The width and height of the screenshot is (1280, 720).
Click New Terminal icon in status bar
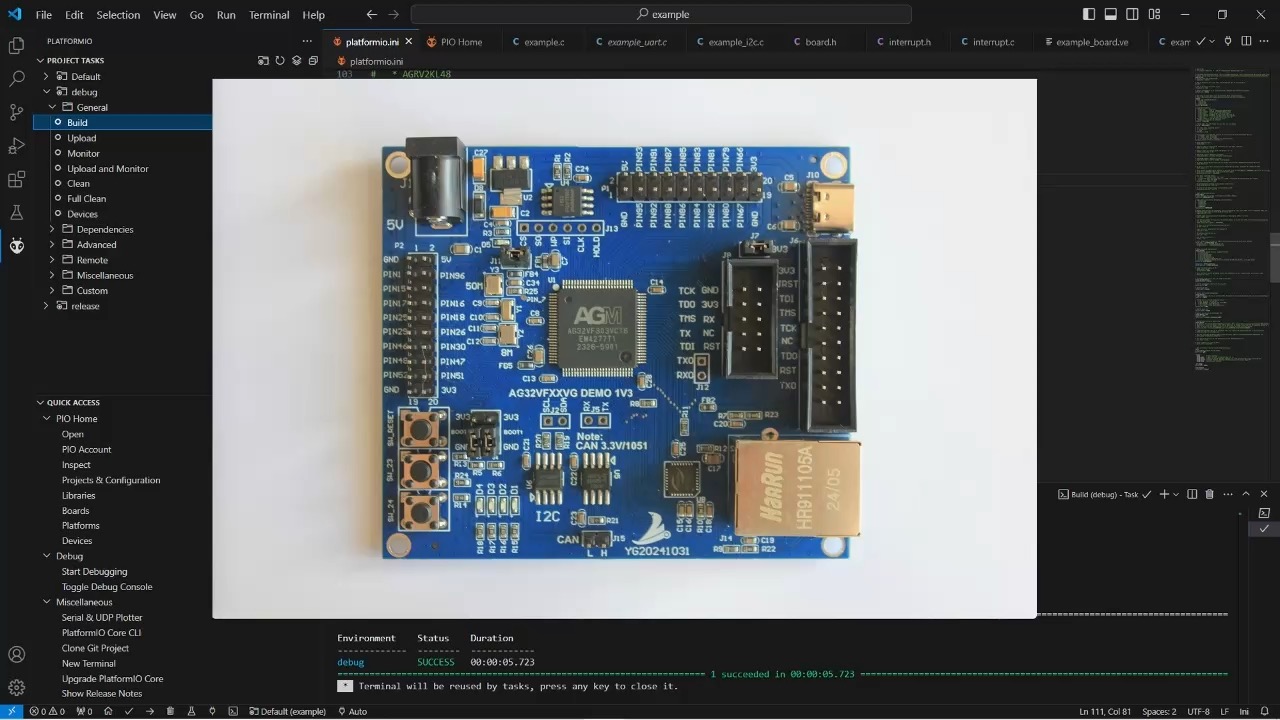233,712
